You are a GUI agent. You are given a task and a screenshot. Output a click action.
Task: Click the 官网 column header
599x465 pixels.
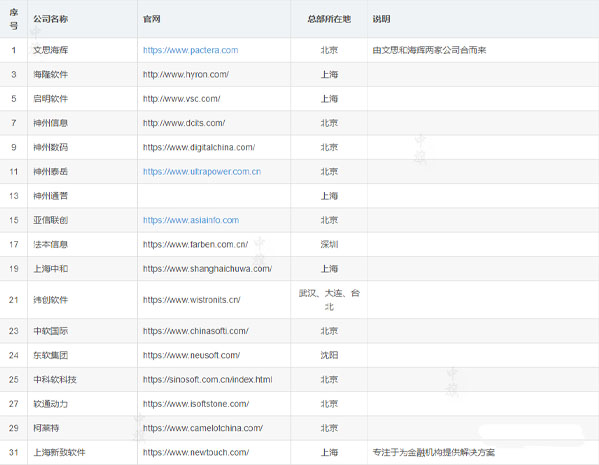point(151,19)
